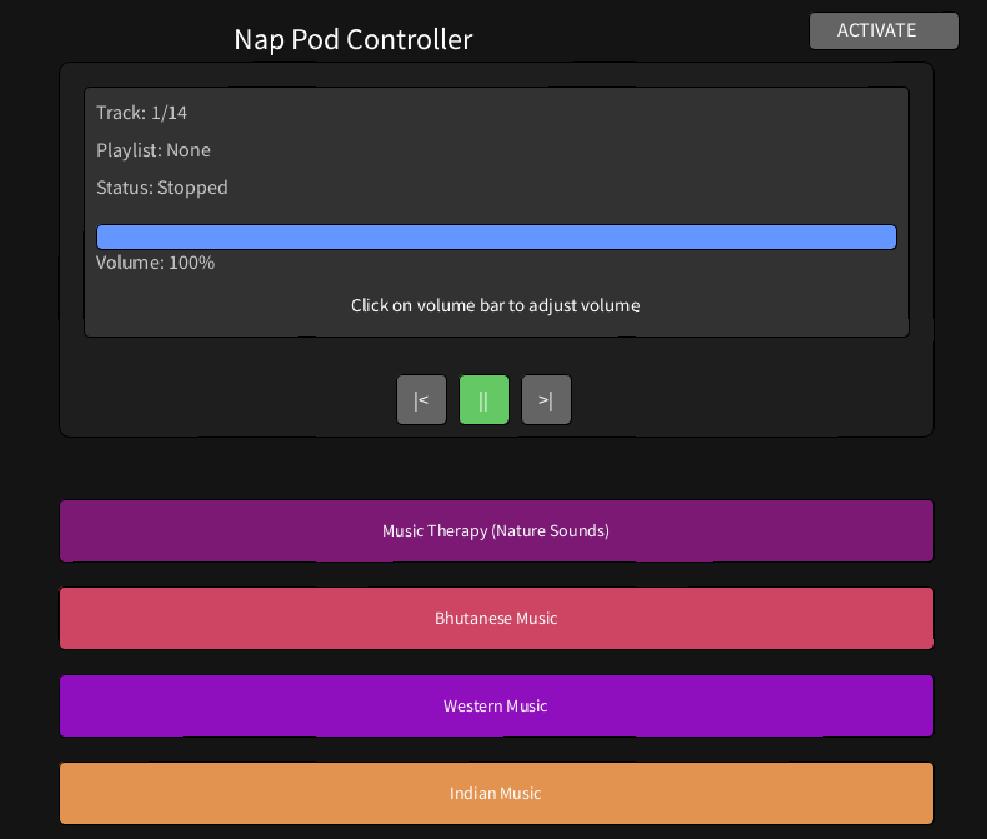
Task: Skip to the next track
Action: point(546,400)
